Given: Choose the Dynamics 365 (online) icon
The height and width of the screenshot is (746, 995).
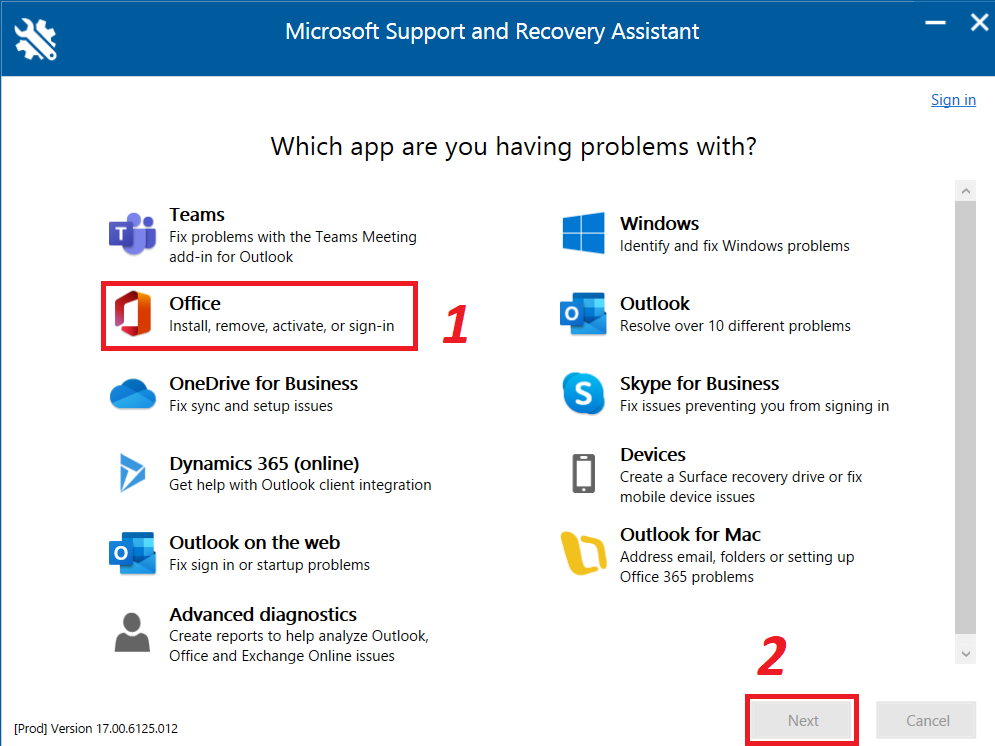Looking at the screenshot, I should coord(133,473).
